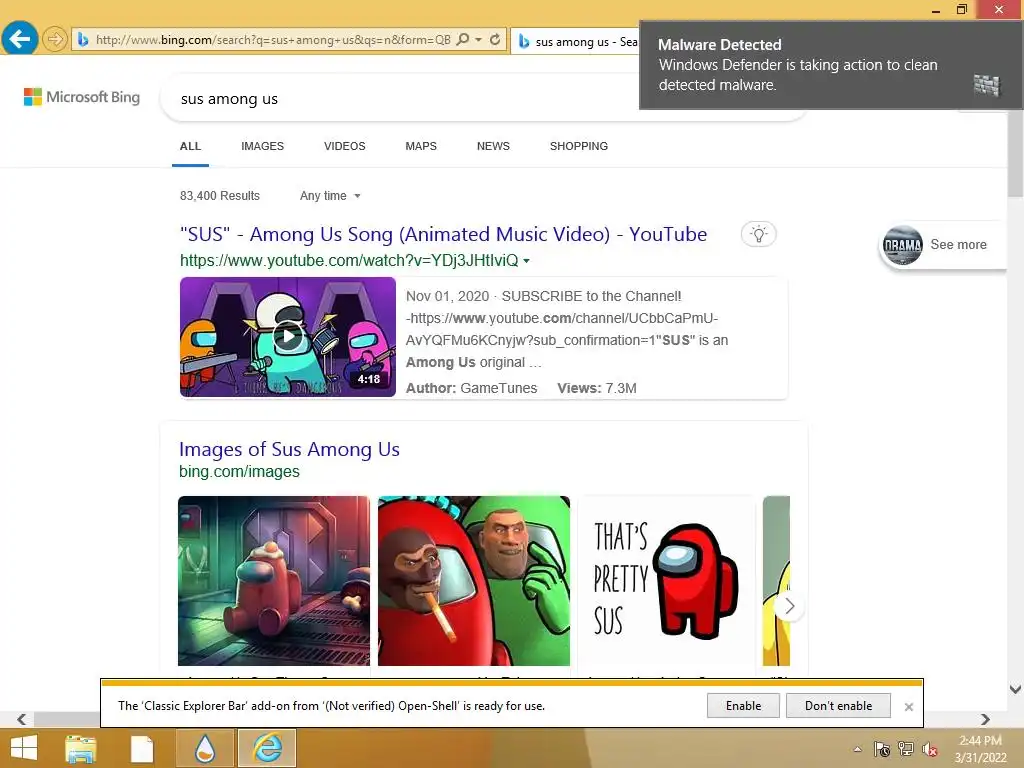The width and height of the screenshot is (1024, 768).
Task: Click 'Author: GameTunes' text
Action: pyautogui.click(x=472, y=388)
